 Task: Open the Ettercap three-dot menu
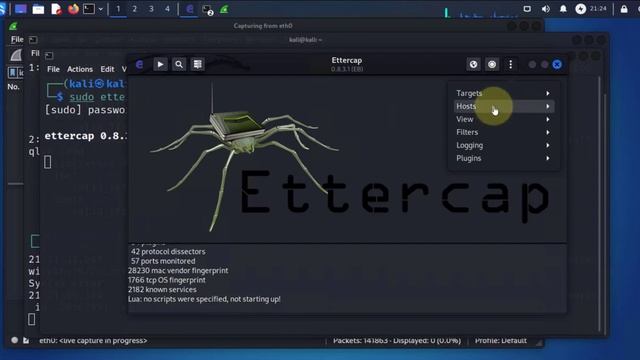coord(511,64)
